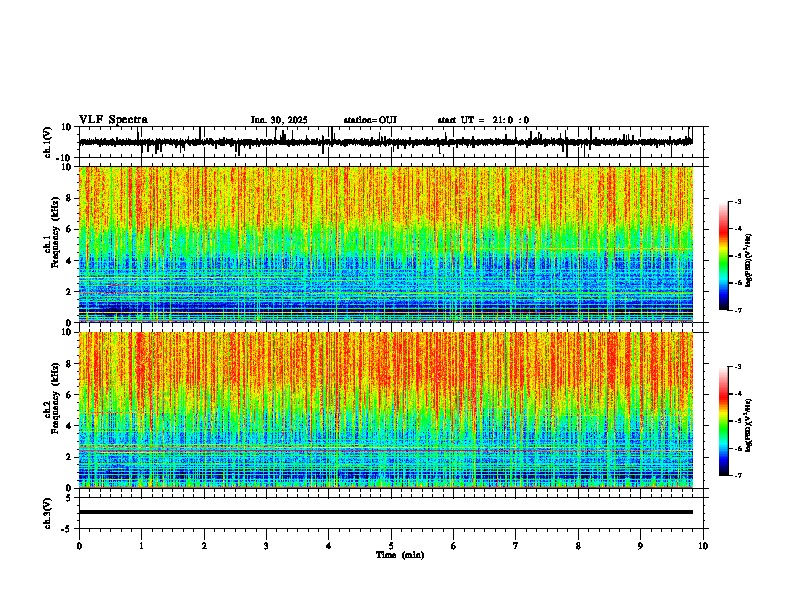Click the "start UT = 21:0 :0" label

483,120
